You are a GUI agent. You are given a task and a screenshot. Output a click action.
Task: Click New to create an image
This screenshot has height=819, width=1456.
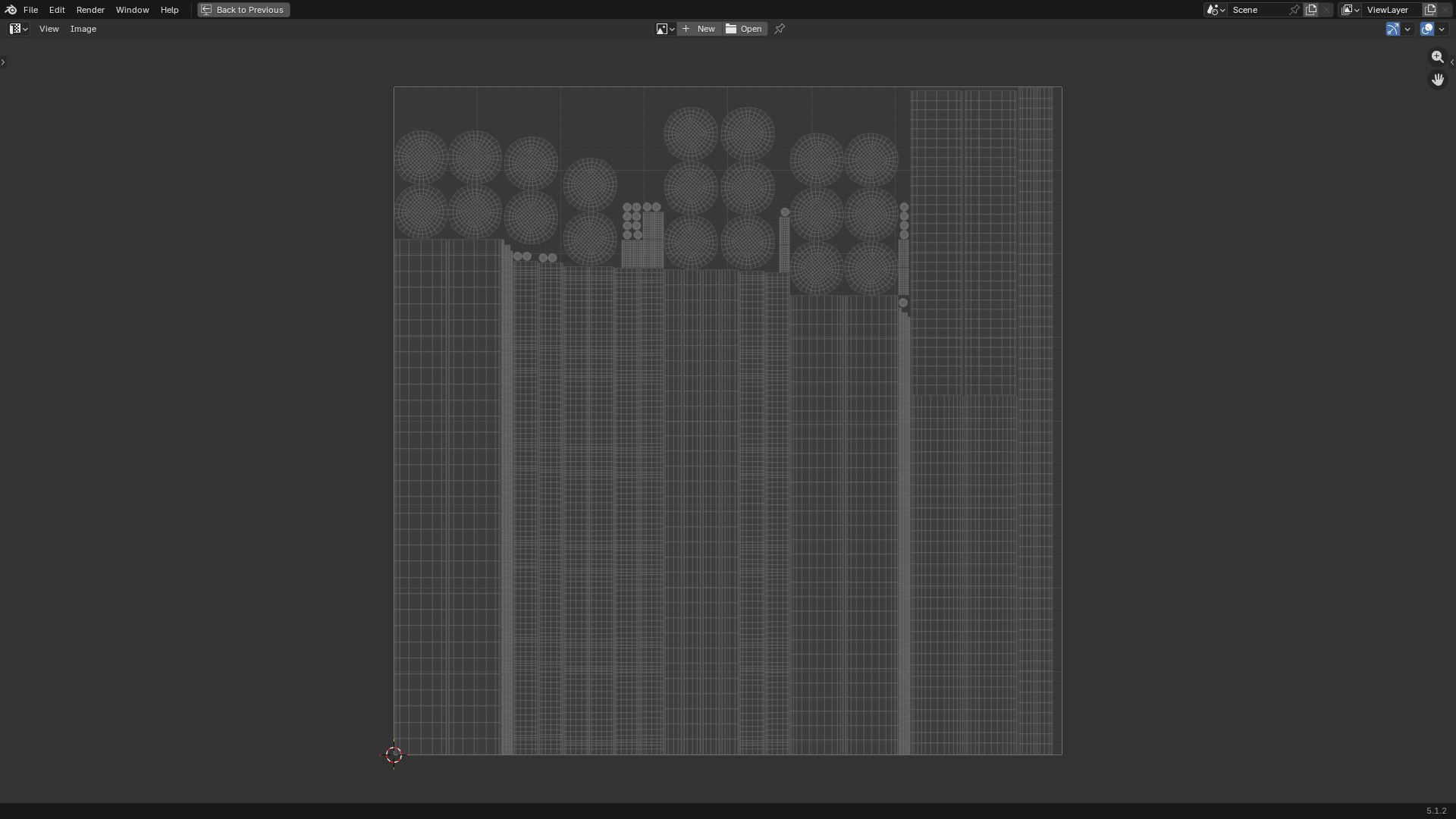coord(698,29)
